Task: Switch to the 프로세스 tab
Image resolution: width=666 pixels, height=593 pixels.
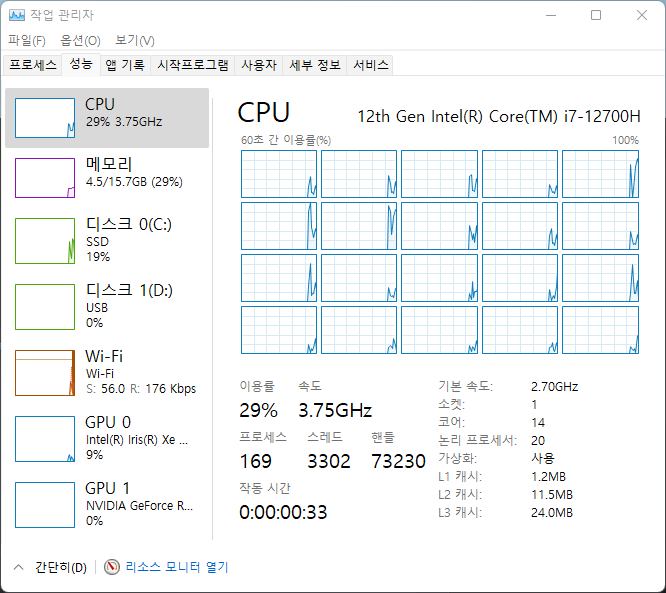Action: pyautogui.click(x=33, y=65)
